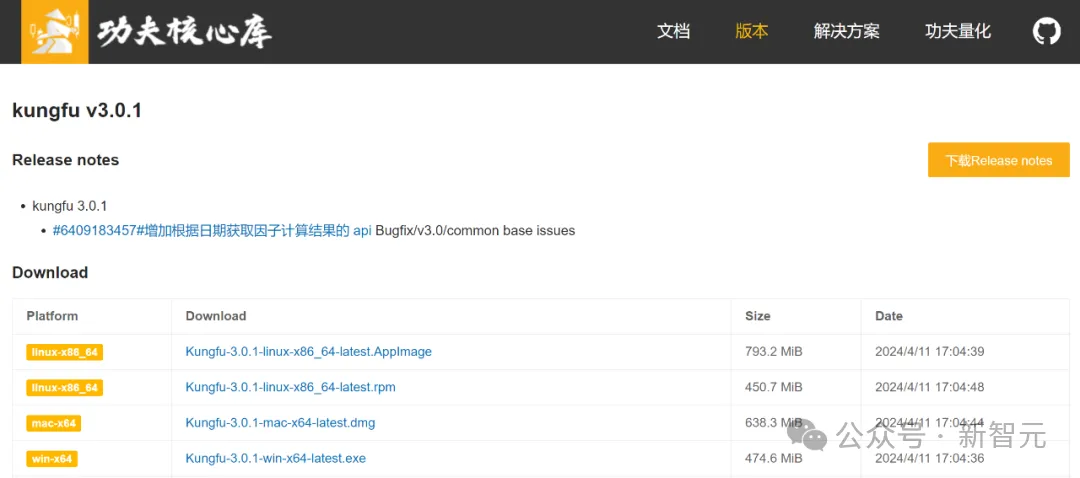
Task: Download the linux AppImage file
Action: [308, 352]
